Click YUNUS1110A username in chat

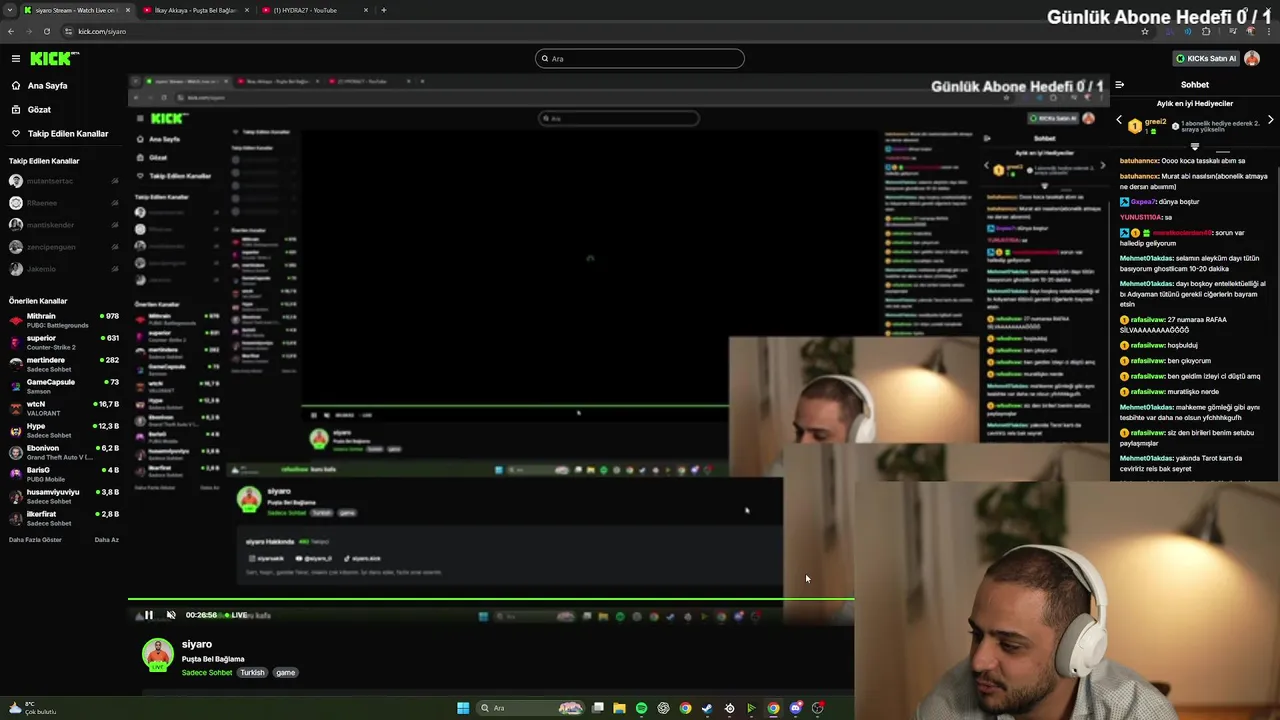pos(1140,217)
